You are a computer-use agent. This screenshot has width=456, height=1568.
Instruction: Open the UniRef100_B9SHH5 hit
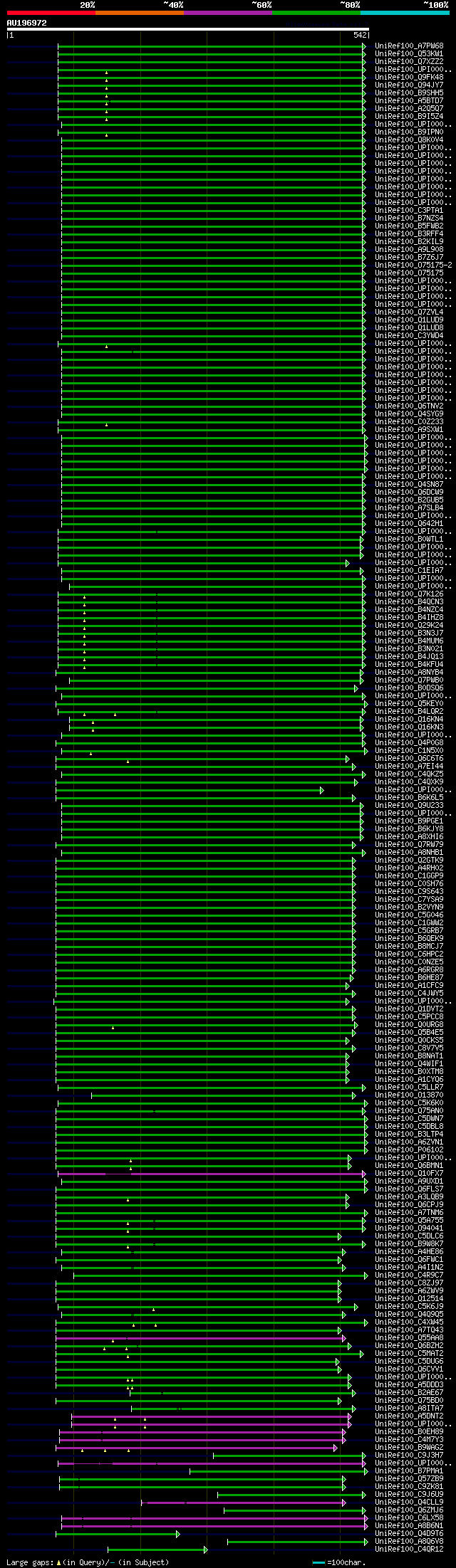pos(409,93)
